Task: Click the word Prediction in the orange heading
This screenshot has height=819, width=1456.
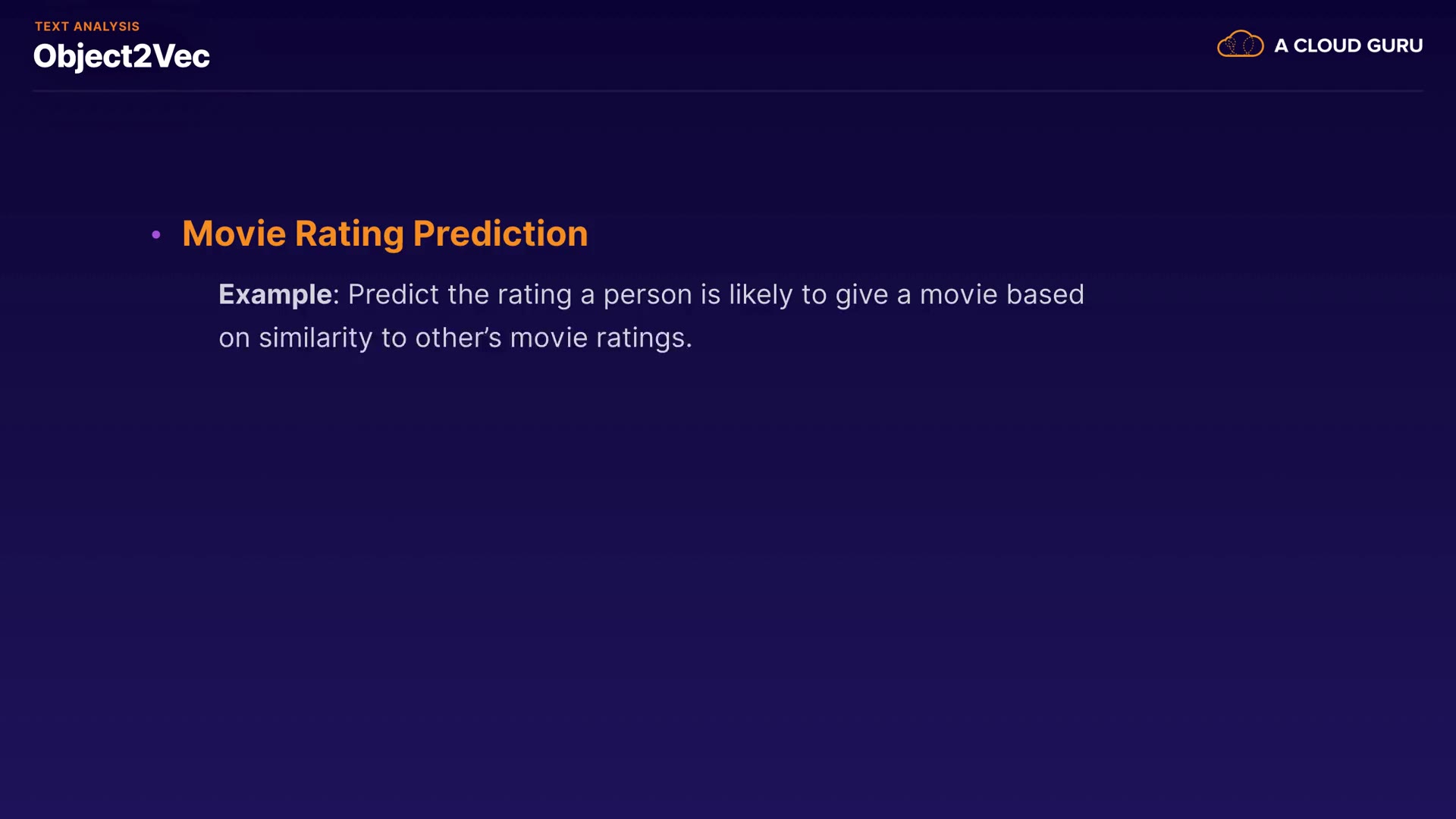Action: 500,234
